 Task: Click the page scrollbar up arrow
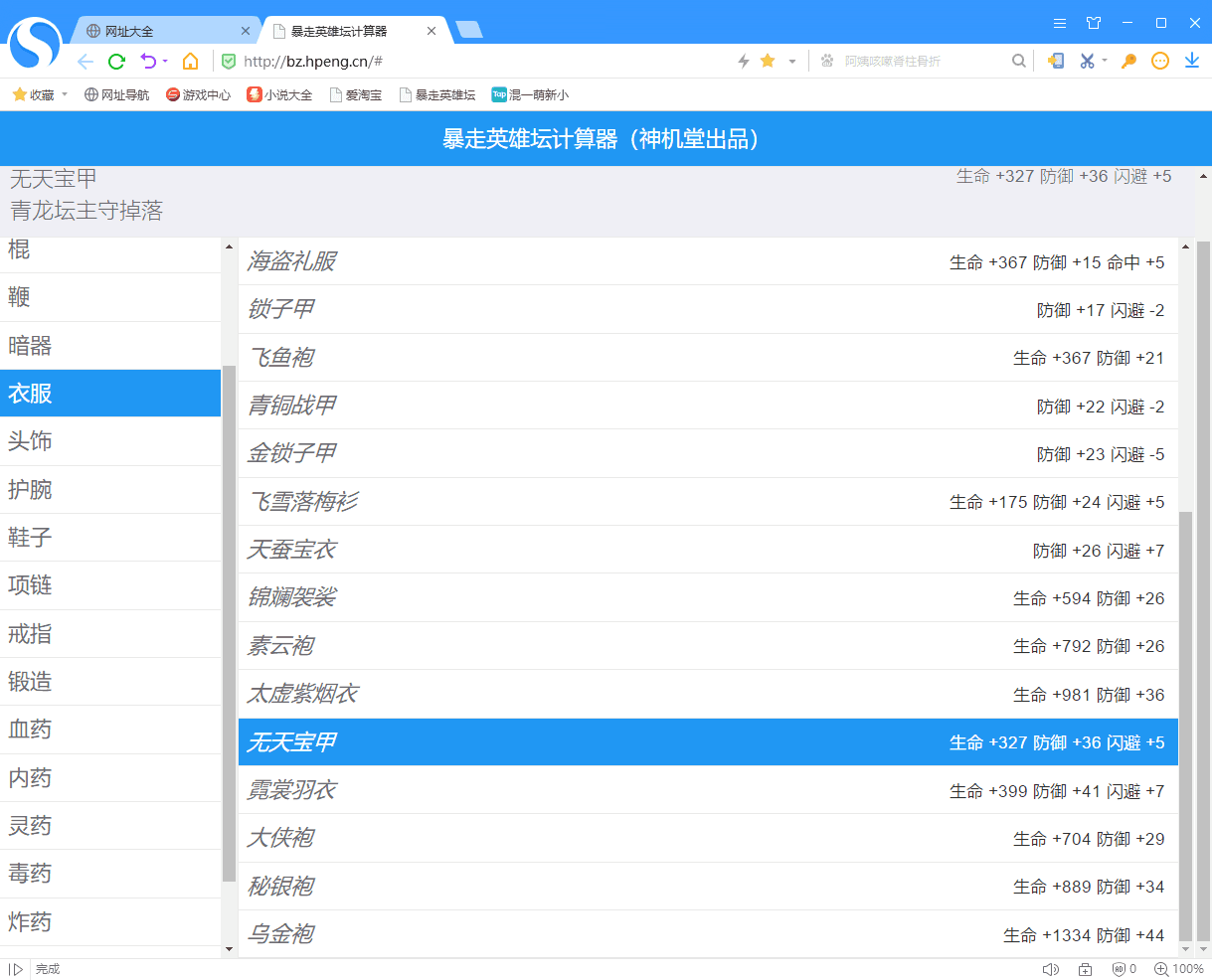tap(1203, 176)
